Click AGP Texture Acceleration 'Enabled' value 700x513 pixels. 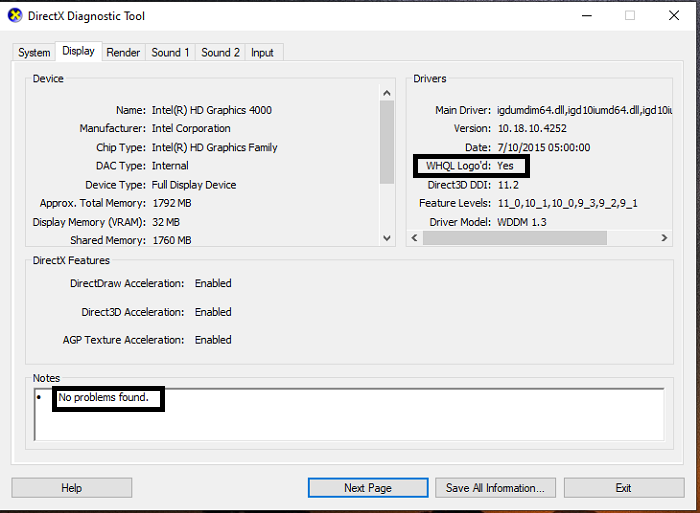click(x=213, y=340)
